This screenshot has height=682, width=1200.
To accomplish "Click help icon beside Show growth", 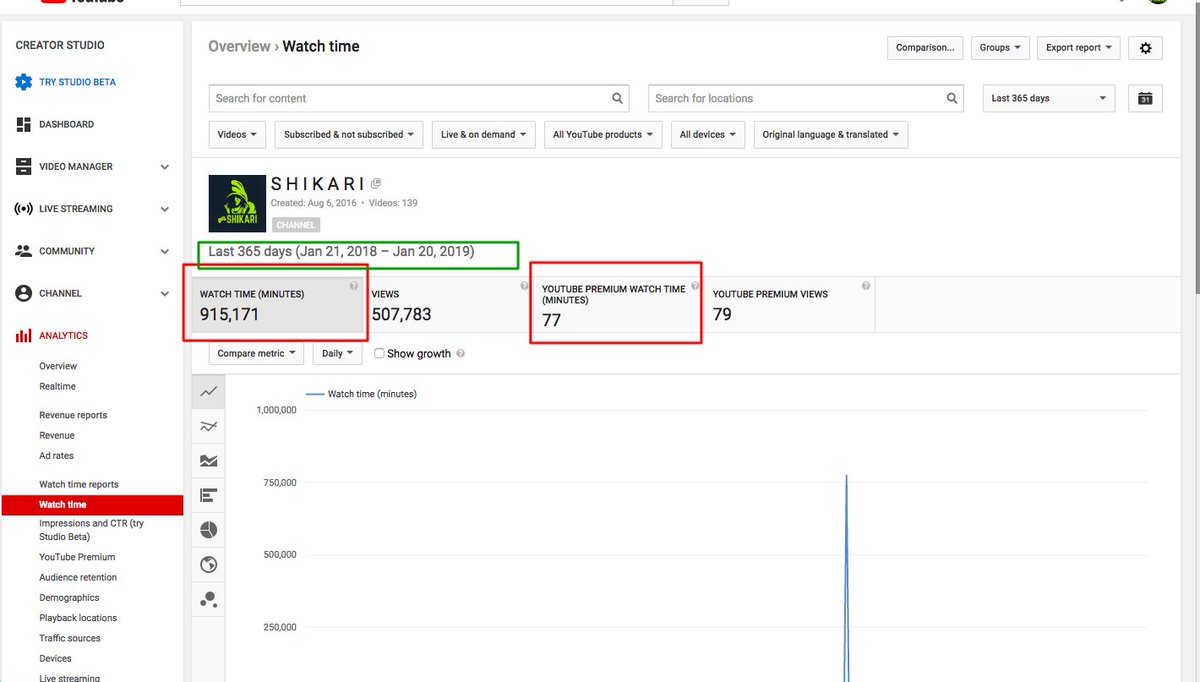I will [460, 353].
